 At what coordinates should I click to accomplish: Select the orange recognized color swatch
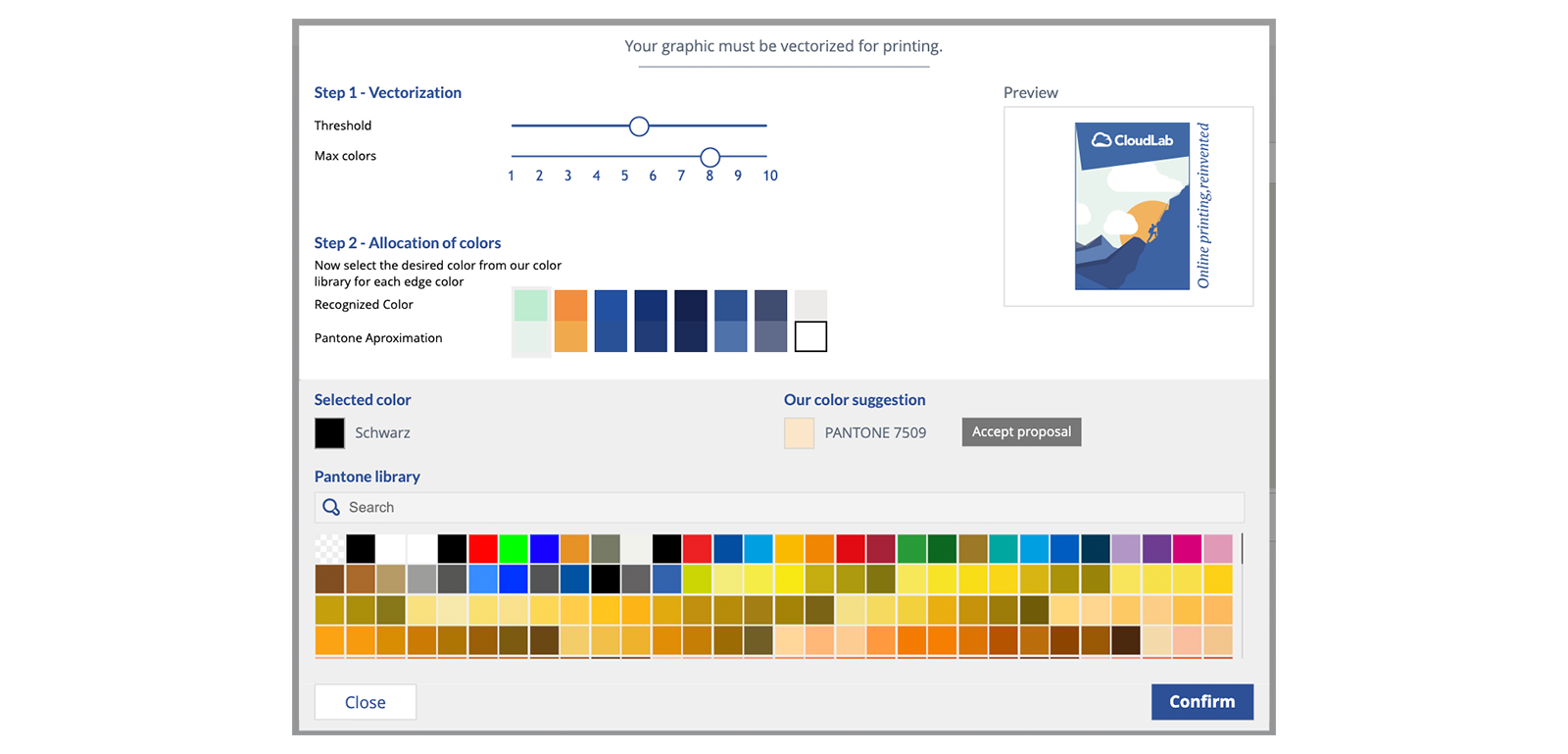pyautogui.click(x=570, y=305)
